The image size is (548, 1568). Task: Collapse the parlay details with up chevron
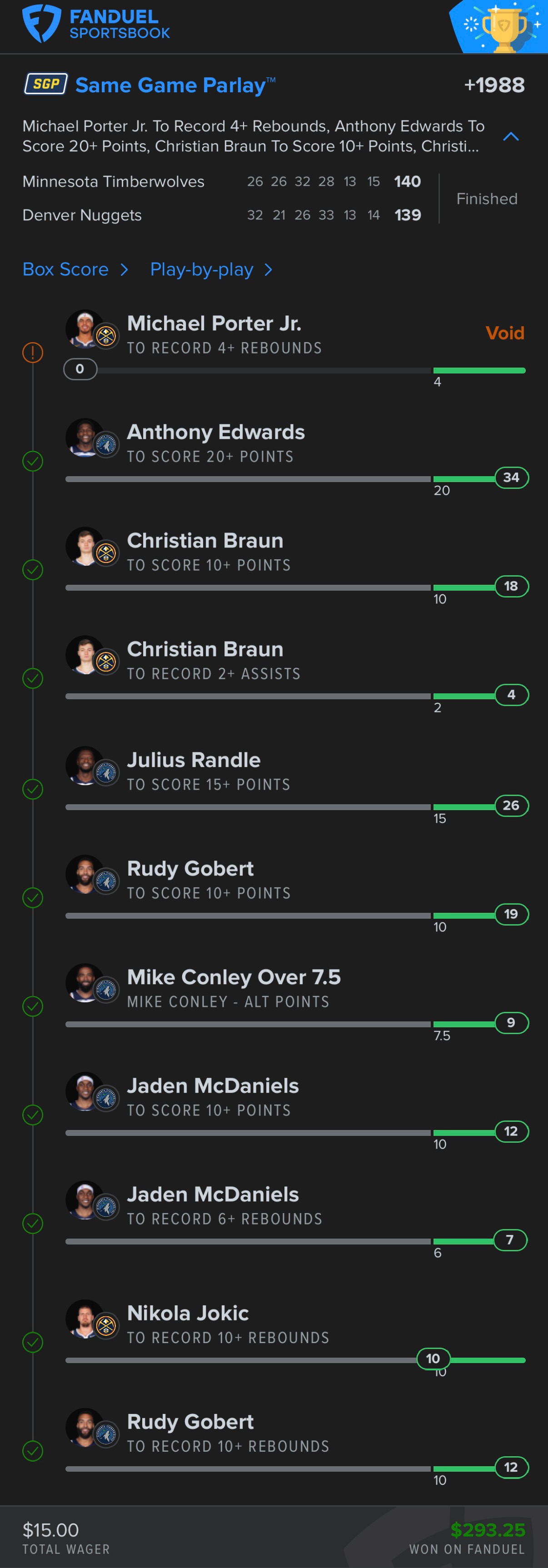511,136
